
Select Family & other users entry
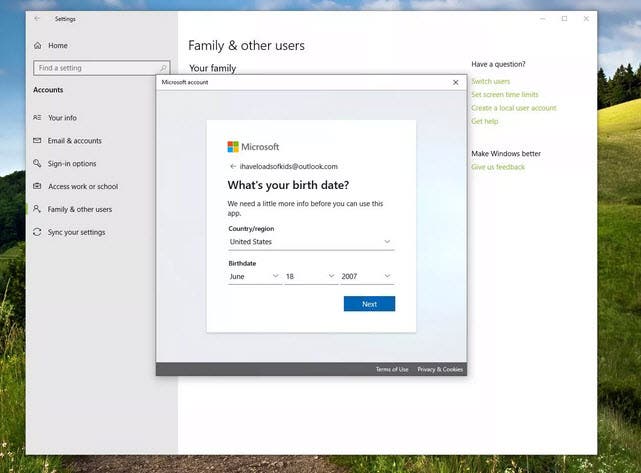pyautogui.click(x=80, y=209)
